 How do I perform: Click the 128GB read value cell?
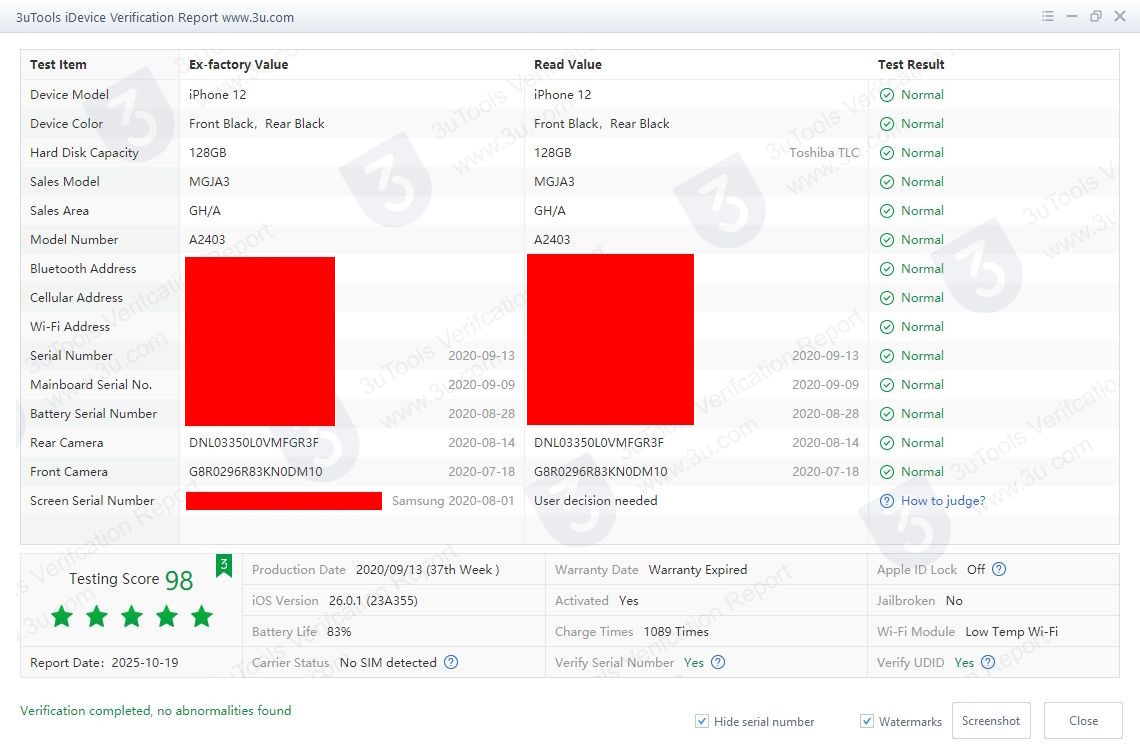[553, 153]
